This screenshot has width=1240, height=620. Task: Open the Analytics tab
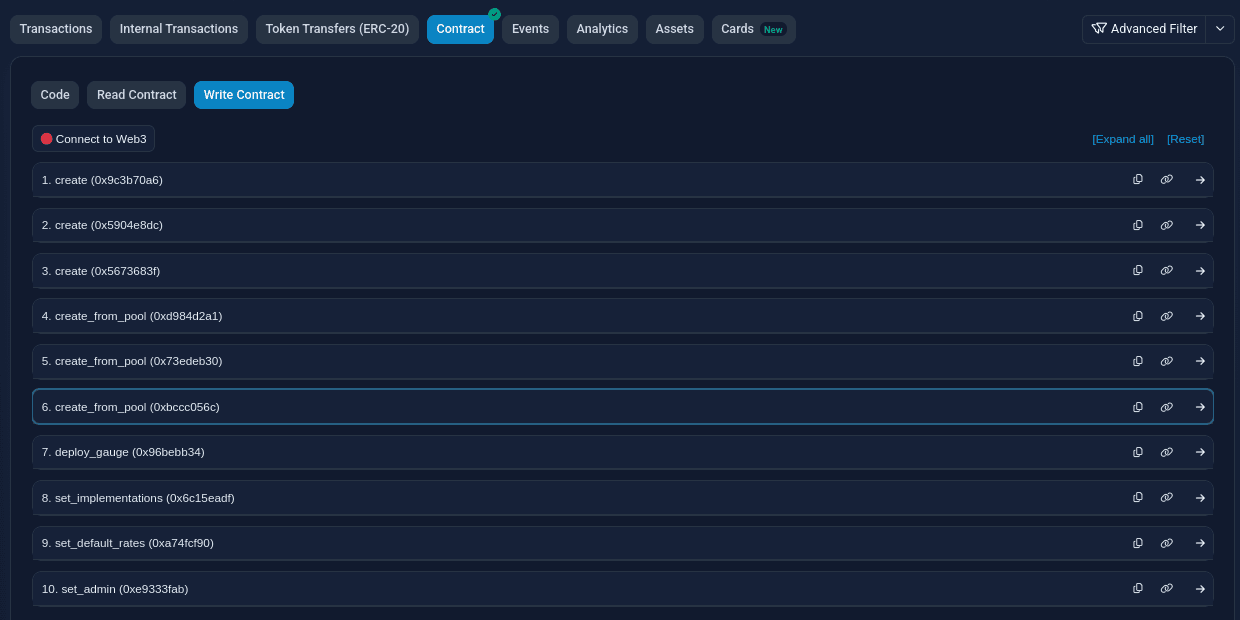[x=602, y=29]
